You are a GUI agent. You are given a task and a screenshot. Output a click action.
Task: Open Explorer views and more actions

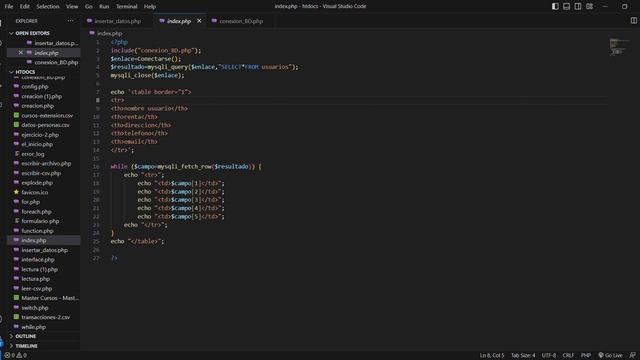[71, 21]
